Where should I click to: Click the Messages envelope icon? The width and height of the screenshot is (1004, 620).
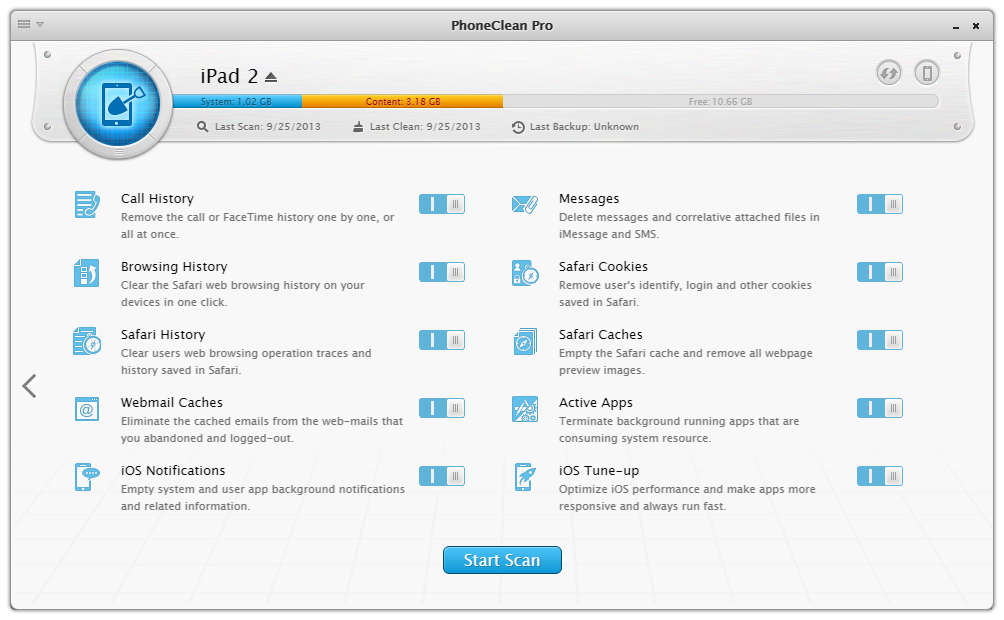tap(525, 205)
